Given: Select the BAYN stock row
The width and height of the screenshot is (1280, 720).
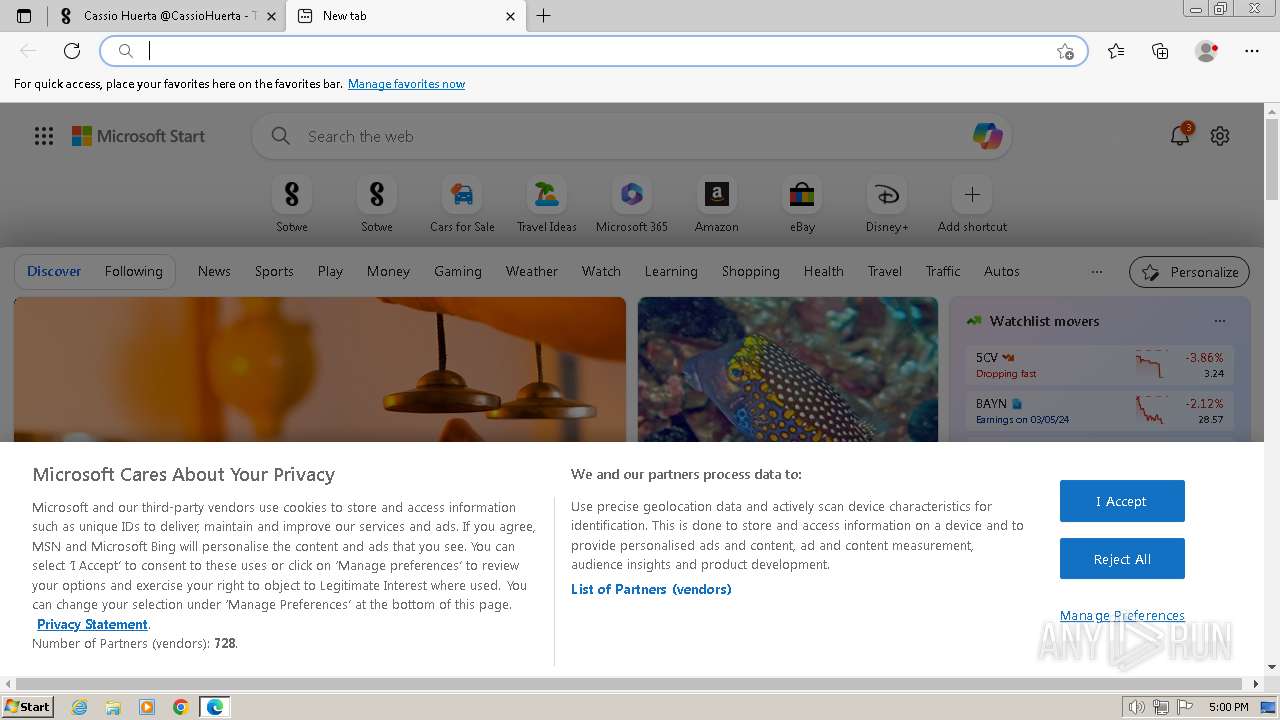Looking at the screenshot, I should [x=1099, y=411].
